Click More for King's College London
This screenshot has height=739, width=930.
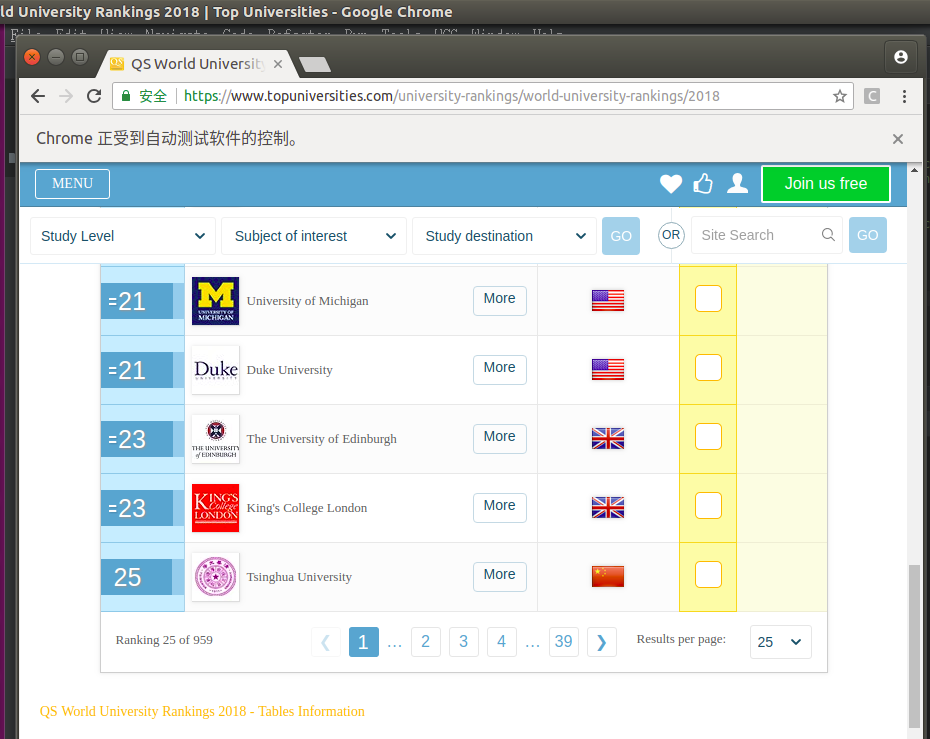(499, 507)
